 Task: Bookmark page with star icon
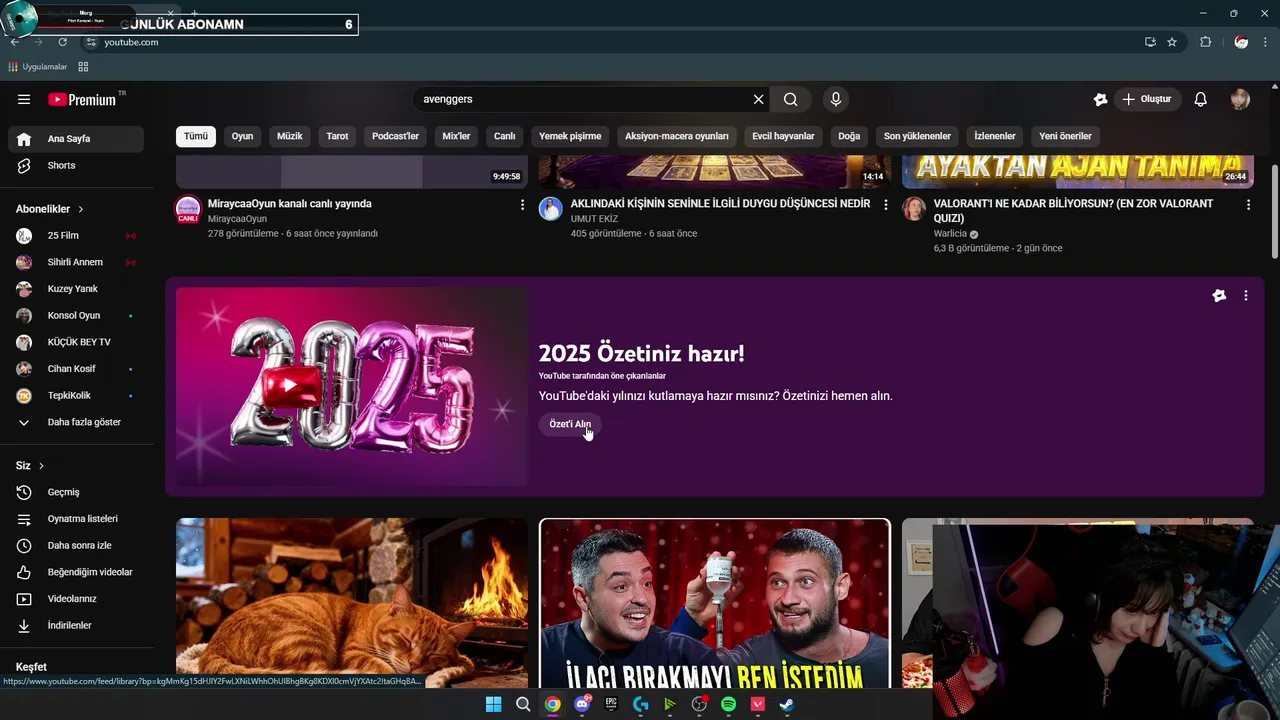pos(1172,42)
